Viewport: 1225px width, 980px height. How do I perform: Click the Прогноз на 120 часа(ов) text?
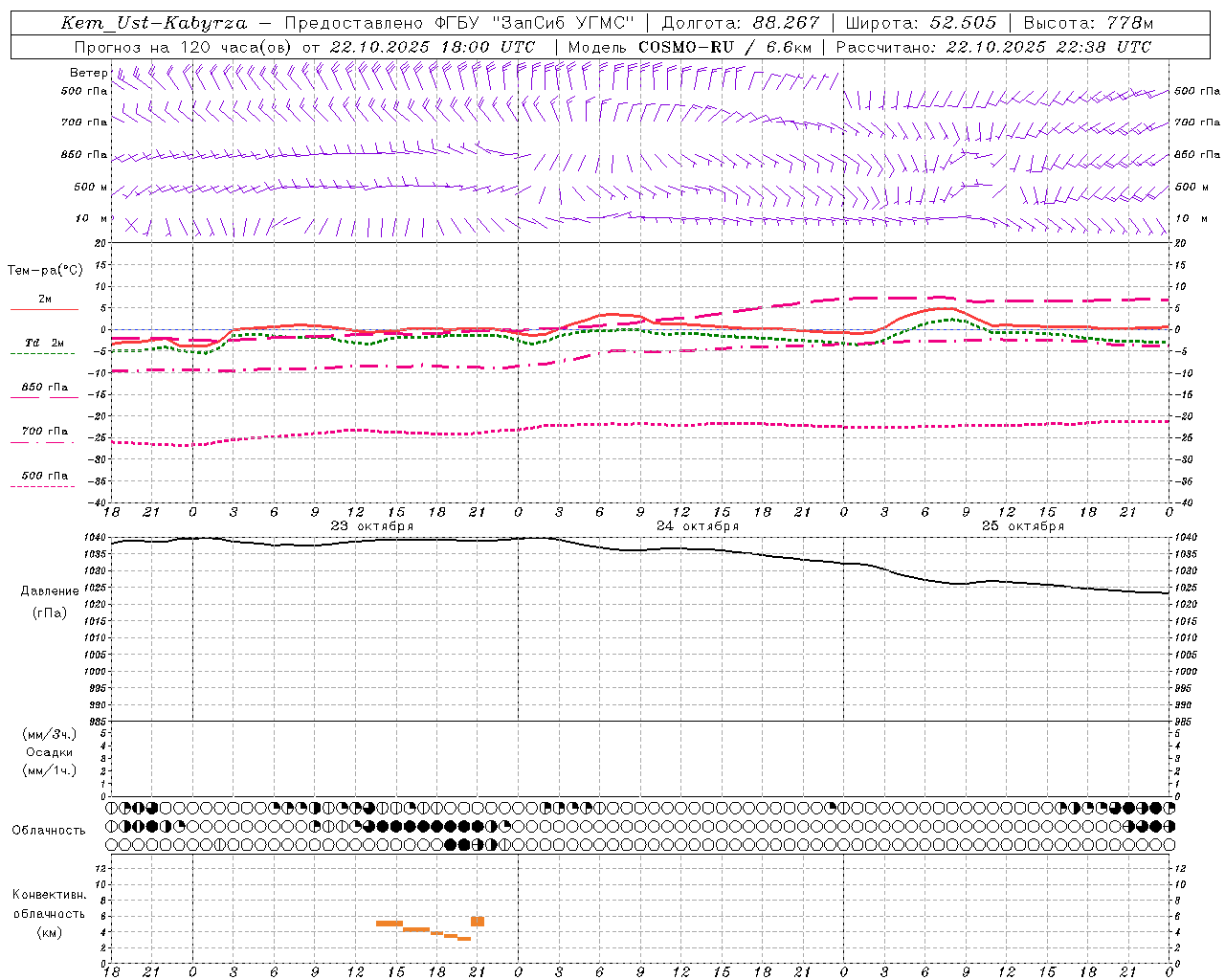[x=184, y=47]
